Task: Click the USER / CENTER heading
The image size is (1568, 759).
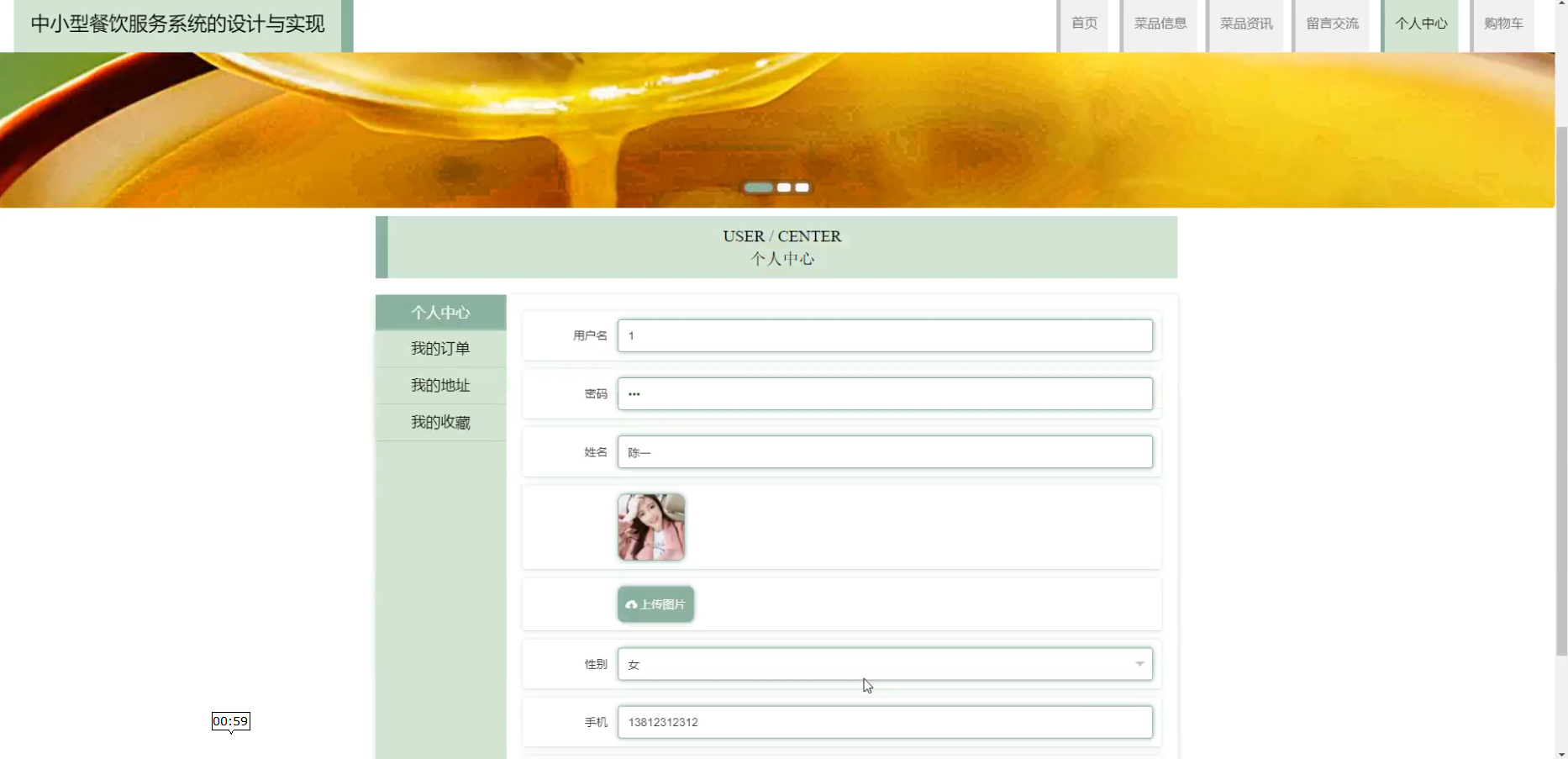Action: [781, 236]
